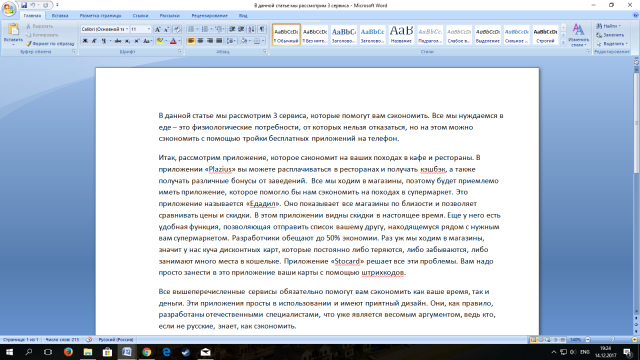The width and height of the screenshot is (640, 360).
Task: Click zoom out minus button
Action: tap(588, 340)
